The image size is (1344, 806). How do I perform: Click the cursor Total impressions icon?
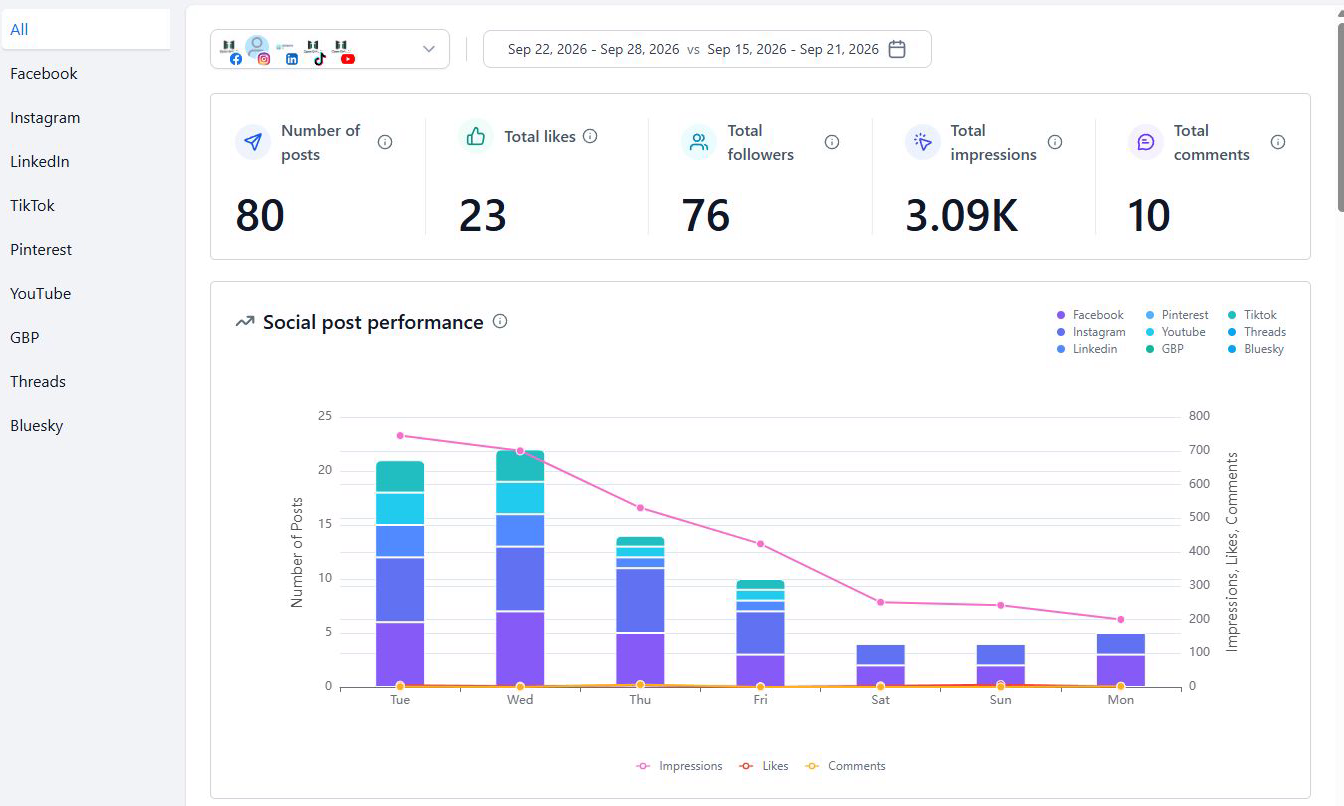coord(923,142)
